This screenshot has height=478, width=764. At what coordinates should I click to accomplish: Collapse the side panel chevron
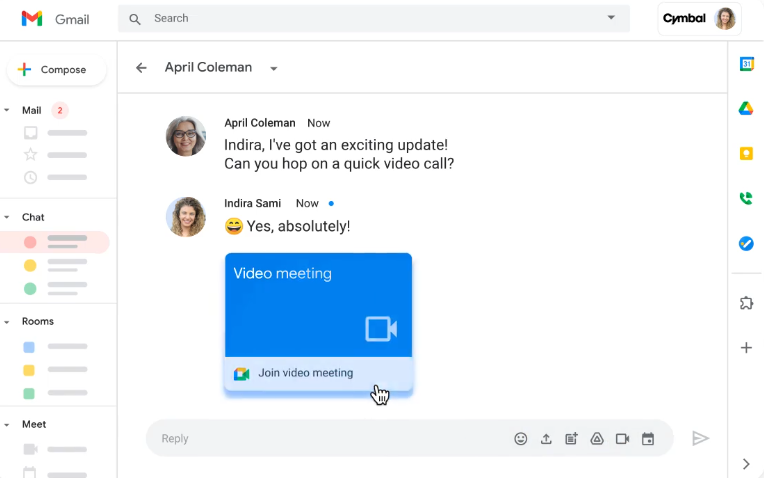click(x=746, y=464)
